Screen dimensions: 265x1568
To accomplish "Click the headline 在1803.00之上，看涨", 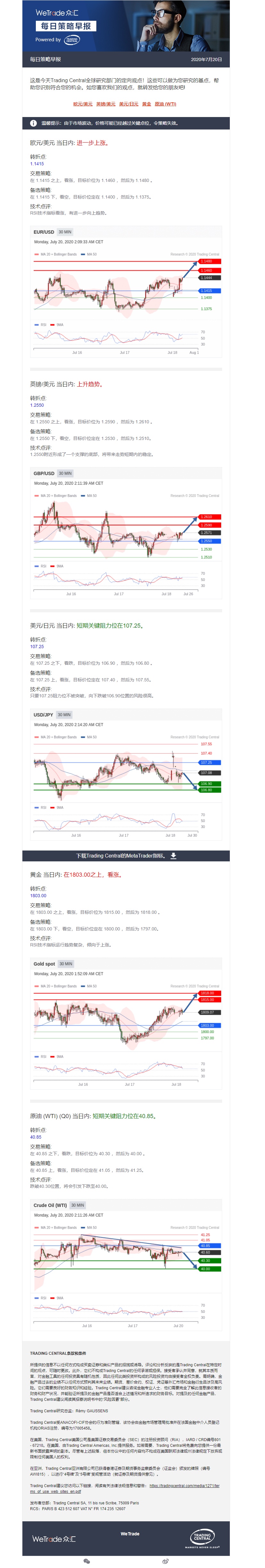I will tap(93, 874).
